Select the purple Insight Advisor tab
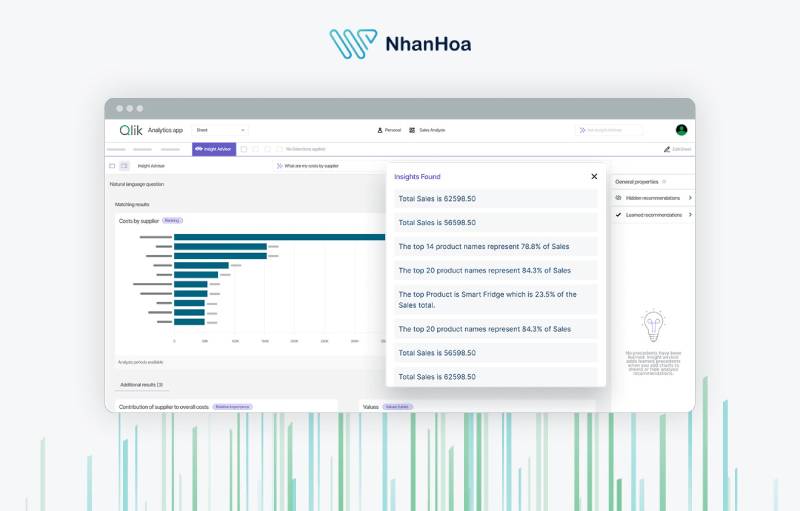The height and width of the screenshot is (511, 800). pyautogui.click(x=214, y=149)
